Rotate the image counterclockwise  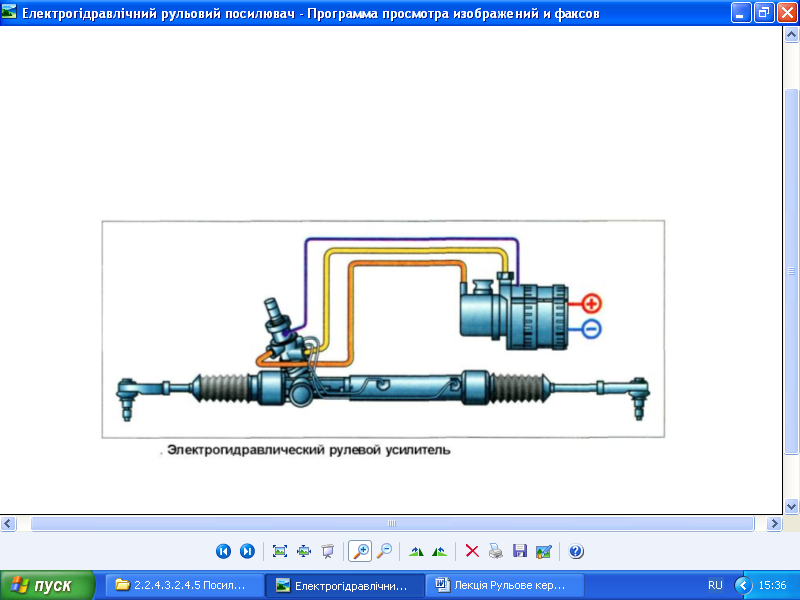point(439,551)
